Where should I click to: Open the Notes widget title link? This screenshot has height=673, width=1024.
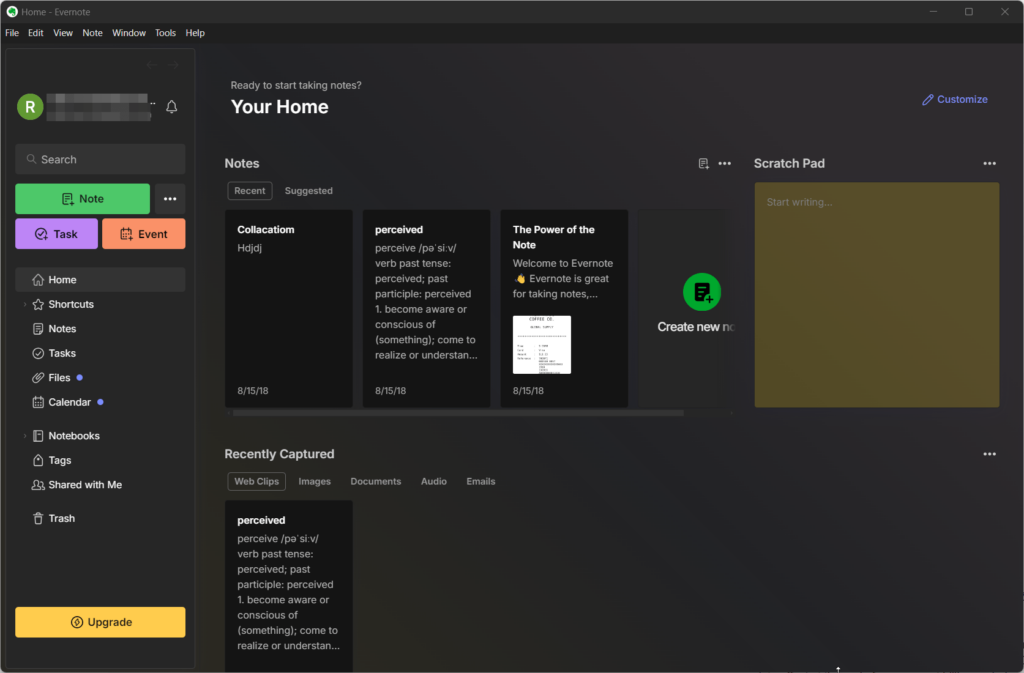pyautogui.click(x=242, y=164)
